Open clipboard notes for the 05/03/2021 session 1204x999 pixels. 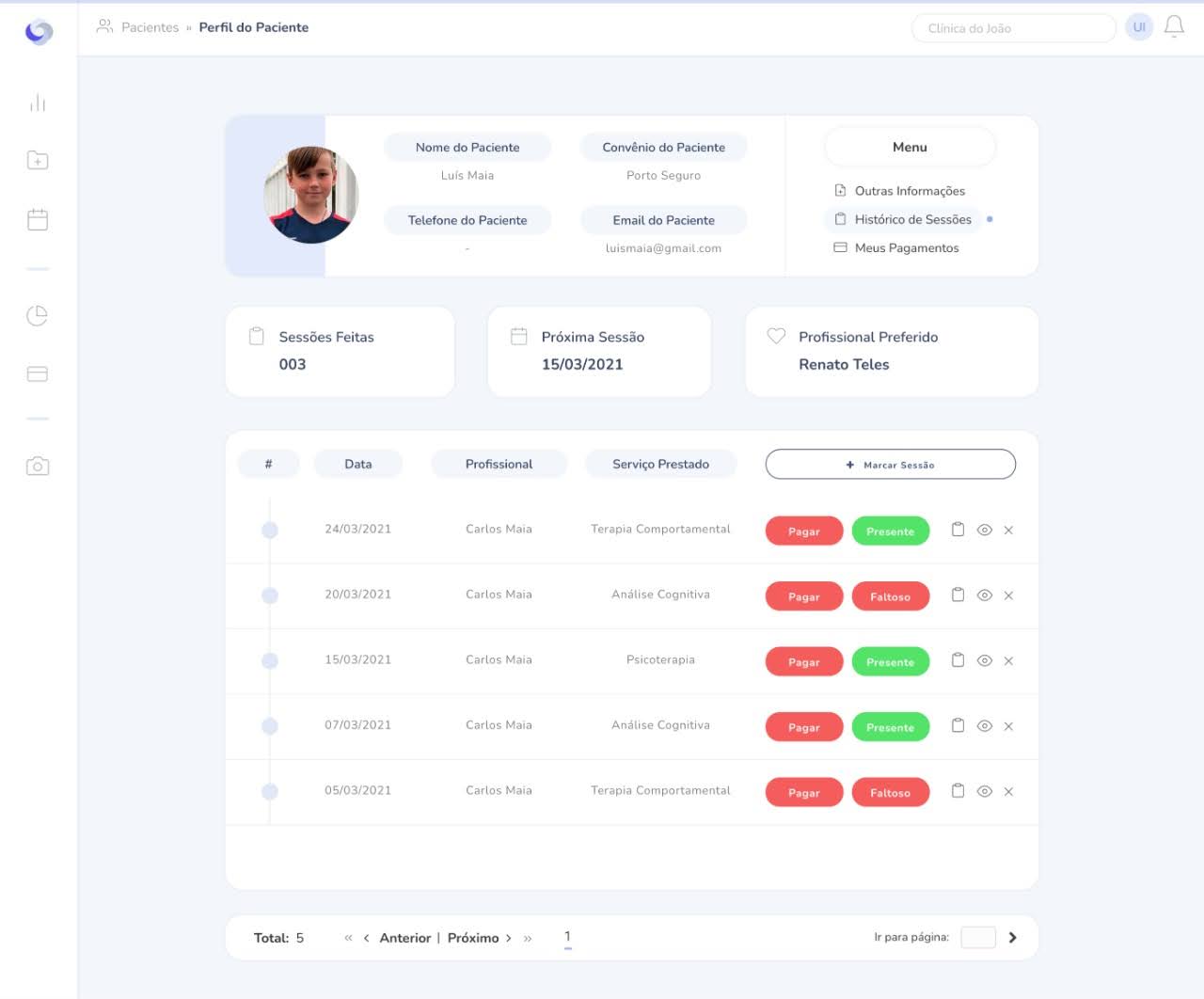click(x=958, y=791)
